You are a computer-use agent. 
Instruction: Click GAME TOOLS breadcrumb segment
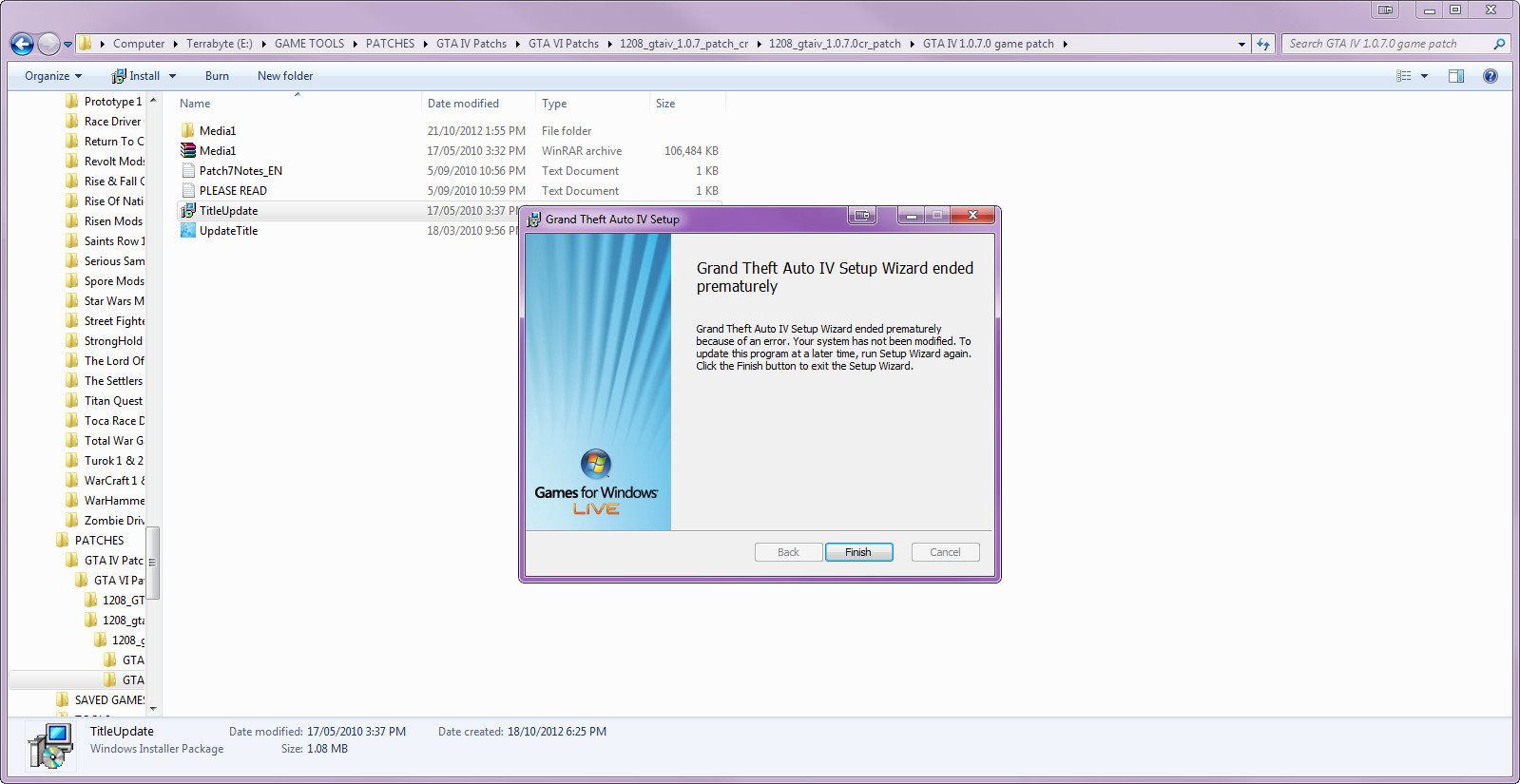pyautogui.click(x=310, y=44)
